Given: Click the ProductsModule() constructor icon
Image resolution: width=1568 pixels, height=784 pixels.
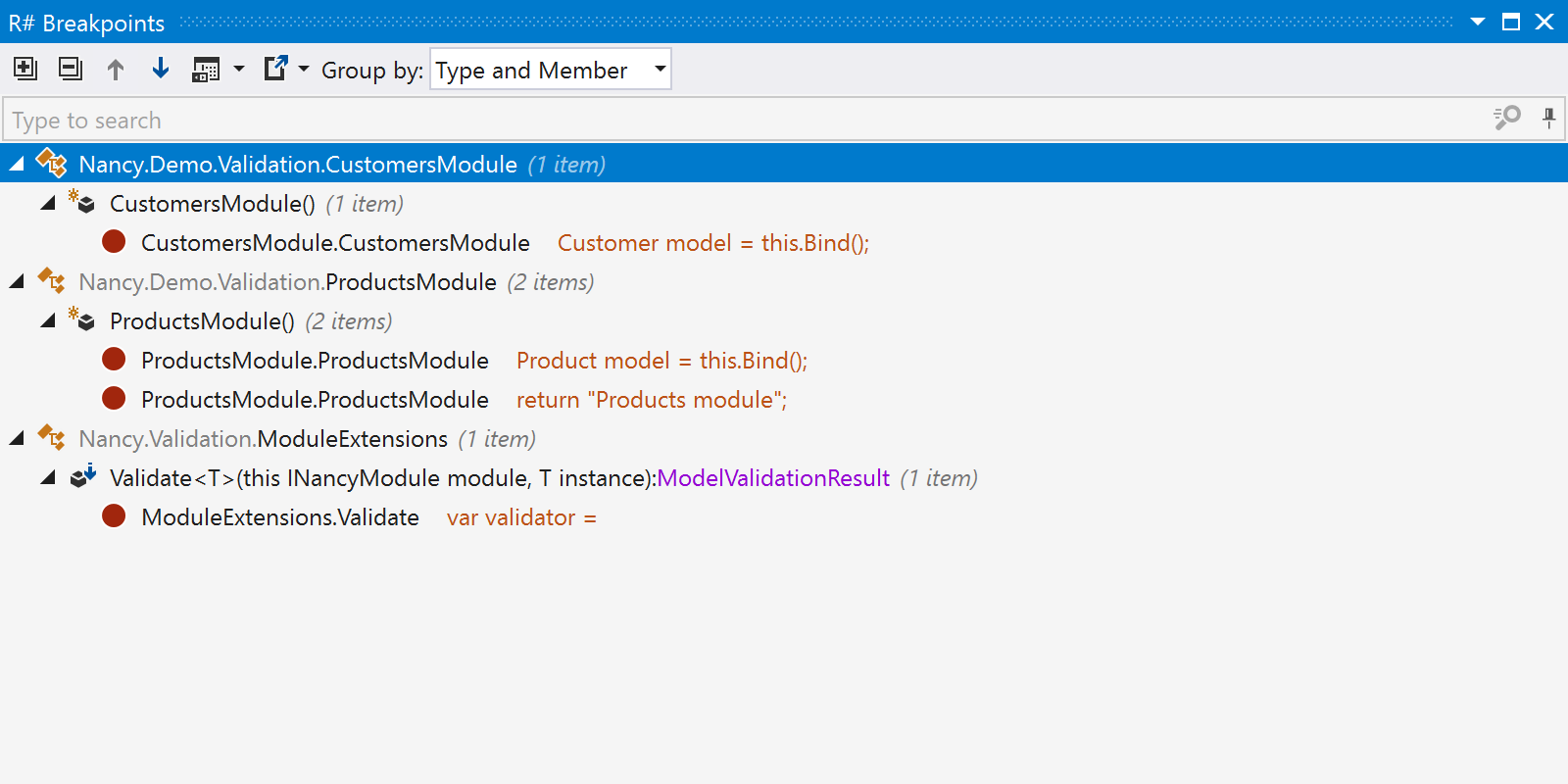Looking at the screenshot, I should [x=82, y=319].
